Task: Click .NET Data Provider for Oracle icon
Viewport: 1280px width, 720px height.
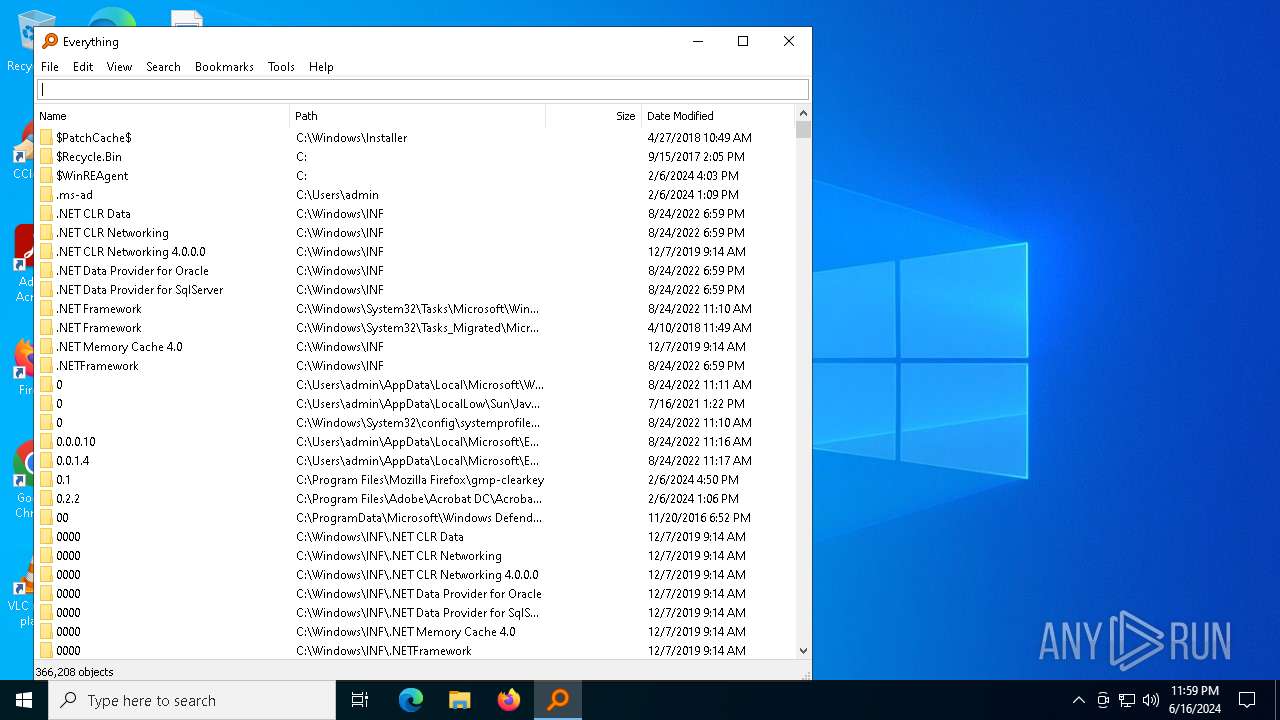Action: click(46, 270)
